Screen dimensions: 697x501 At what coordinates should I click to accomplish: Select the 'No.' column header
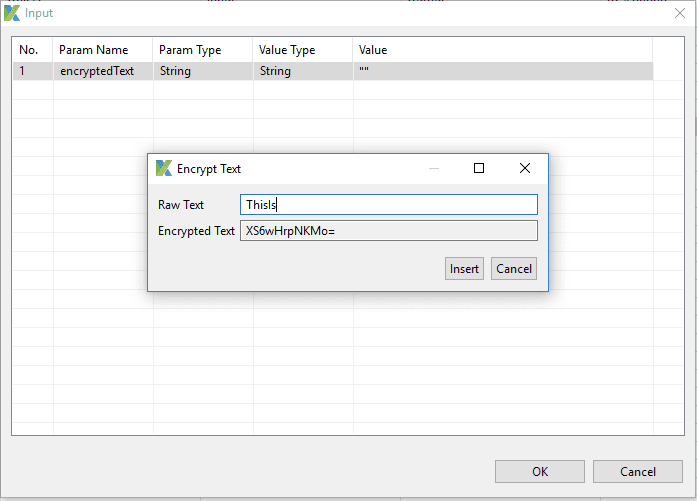[33, 50]
